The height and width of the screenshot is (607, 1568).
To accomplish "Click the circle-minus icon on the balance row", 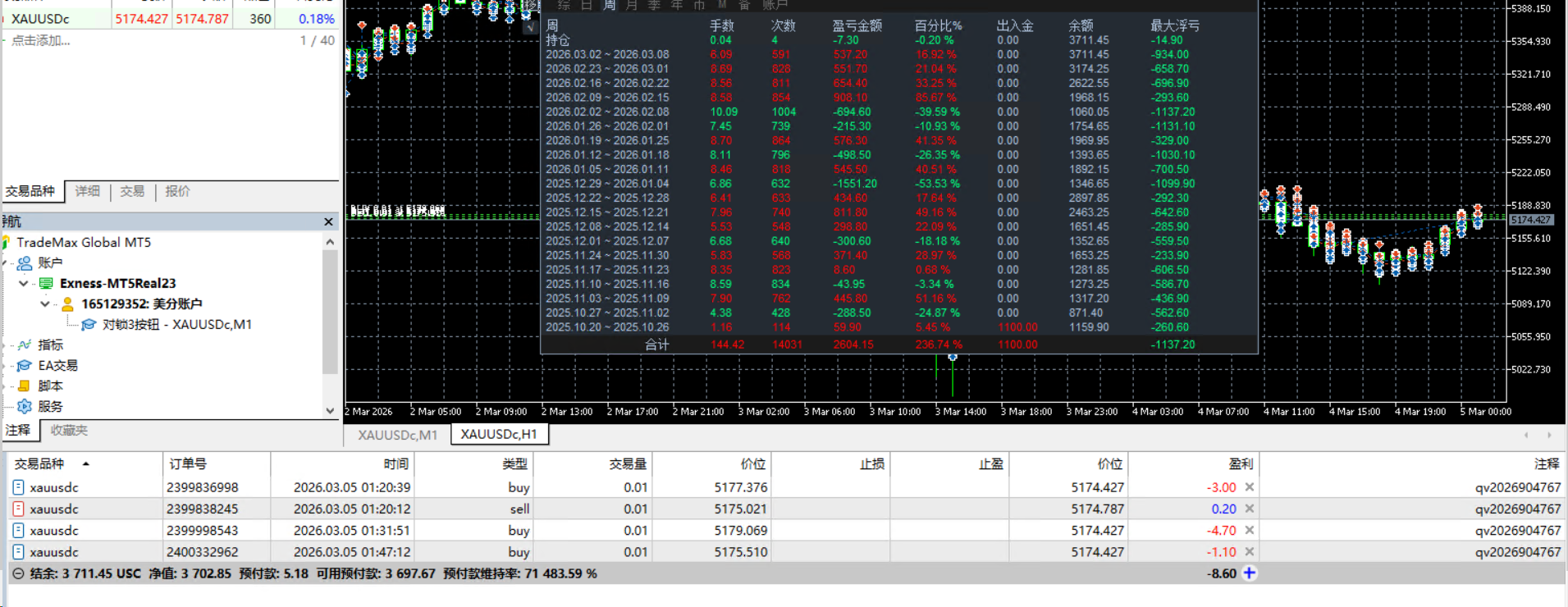I will (x=18, y=573).
